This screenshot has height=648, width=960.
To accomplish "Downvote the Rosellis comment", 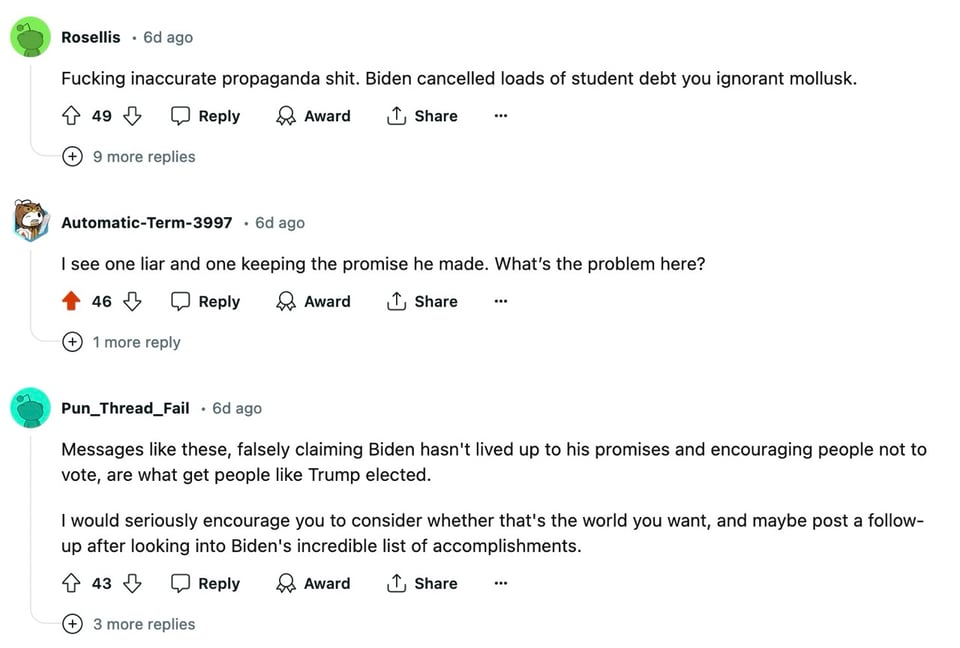I will tap(132, 116).
